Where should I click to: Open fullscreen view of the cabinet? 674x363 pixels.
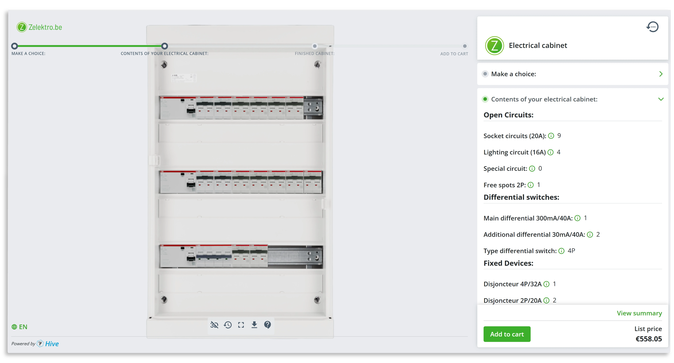[241, 325]
